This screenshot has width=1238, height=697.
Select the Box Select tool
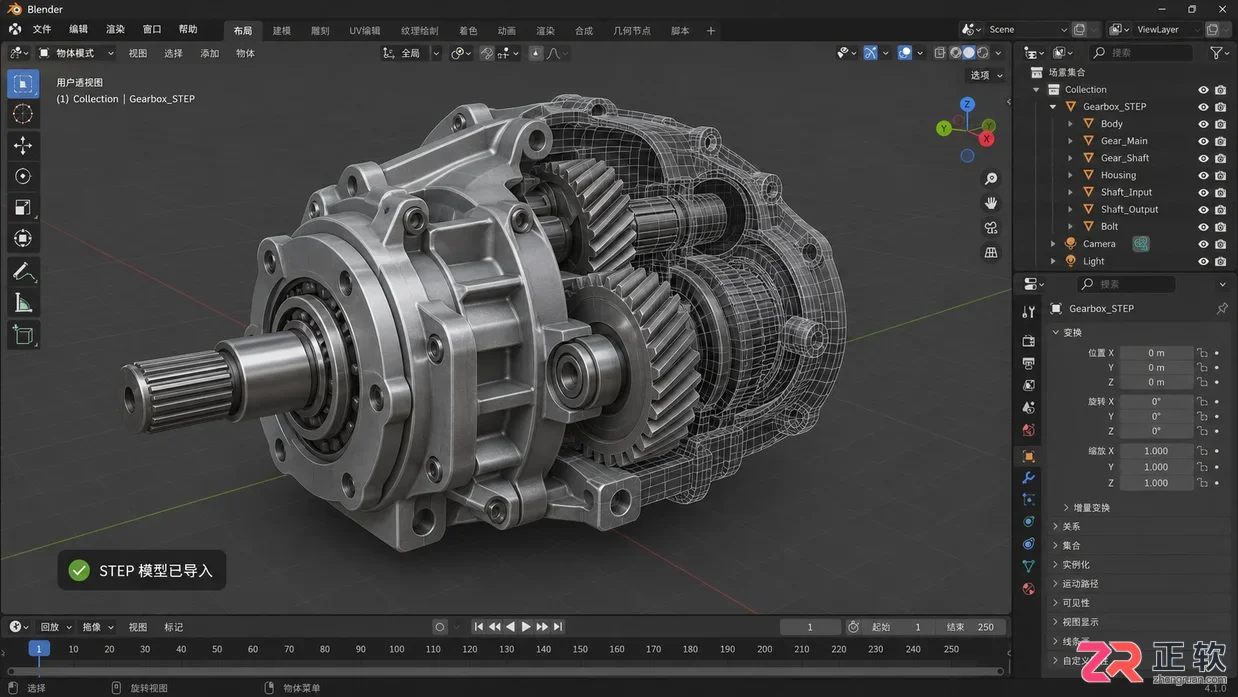pos(23,84)
